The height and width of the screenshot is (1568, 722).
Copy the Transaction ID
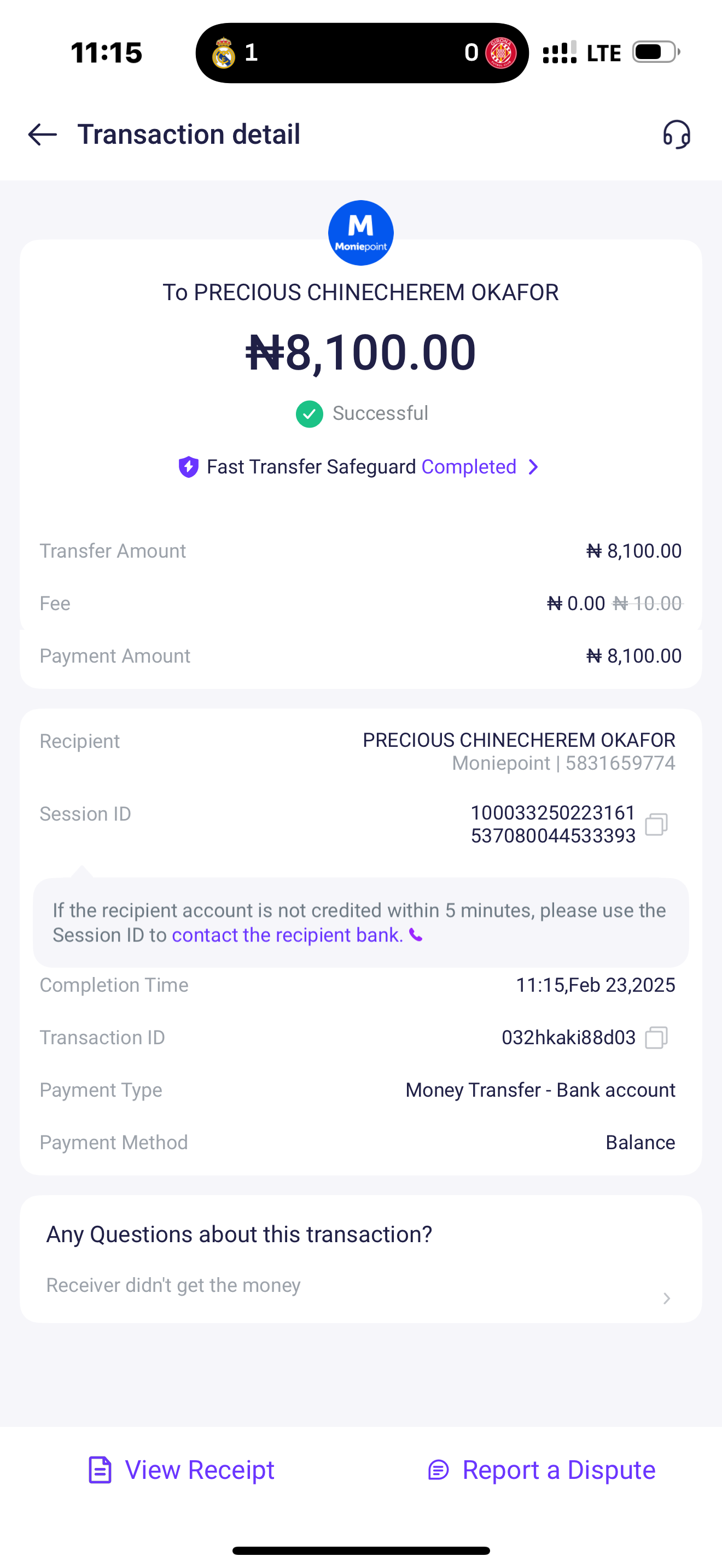[656, 1038]
